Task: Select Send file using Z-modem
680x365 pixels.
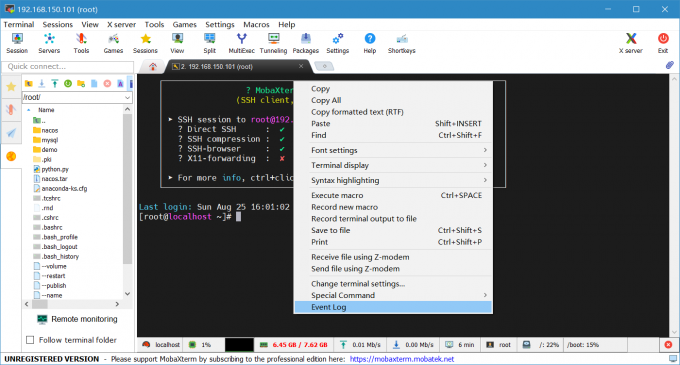Action: click(393, 269)
